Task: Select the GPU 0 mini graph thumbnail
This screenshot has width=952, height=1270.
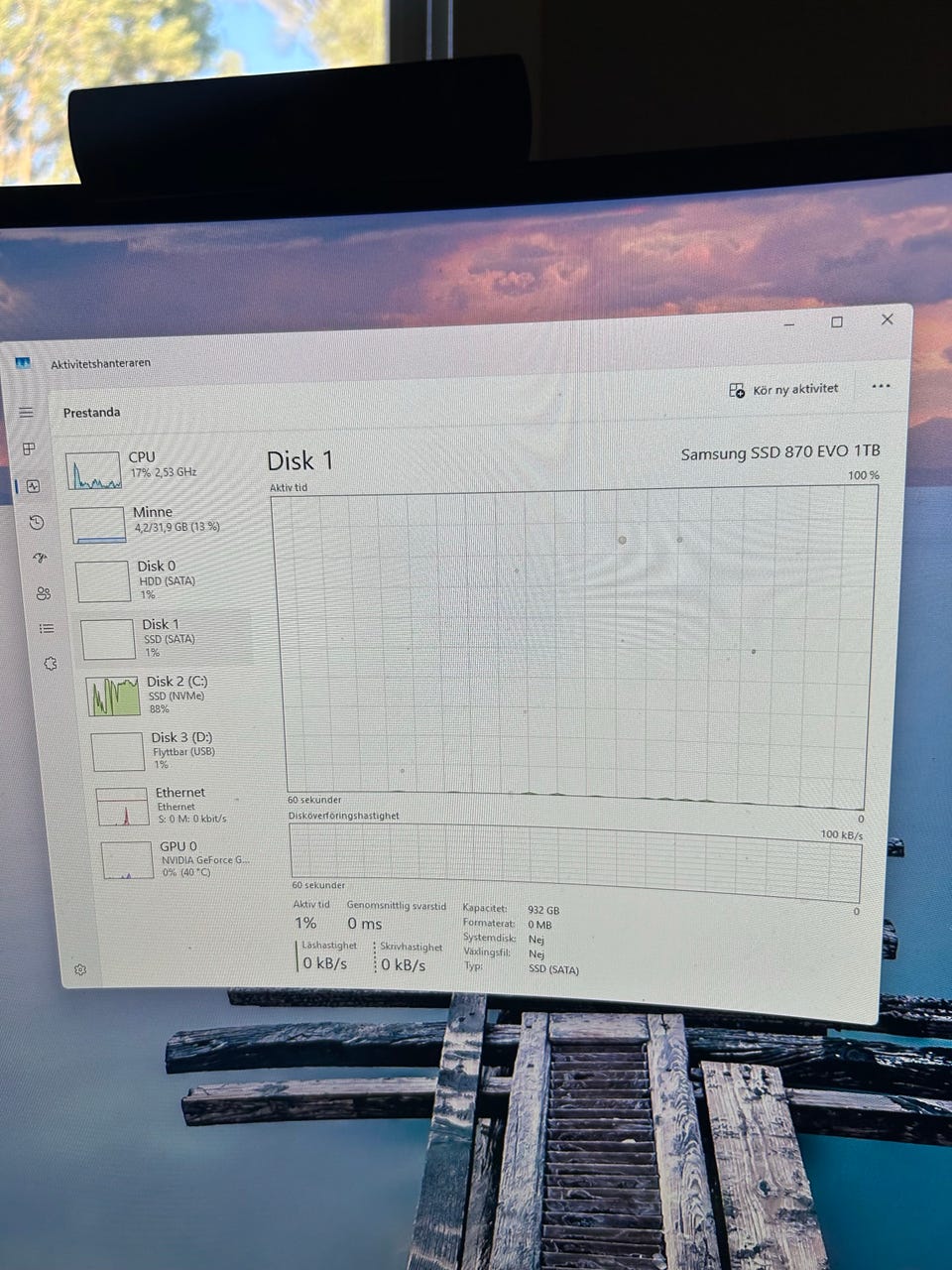Action: click(127, 860)
